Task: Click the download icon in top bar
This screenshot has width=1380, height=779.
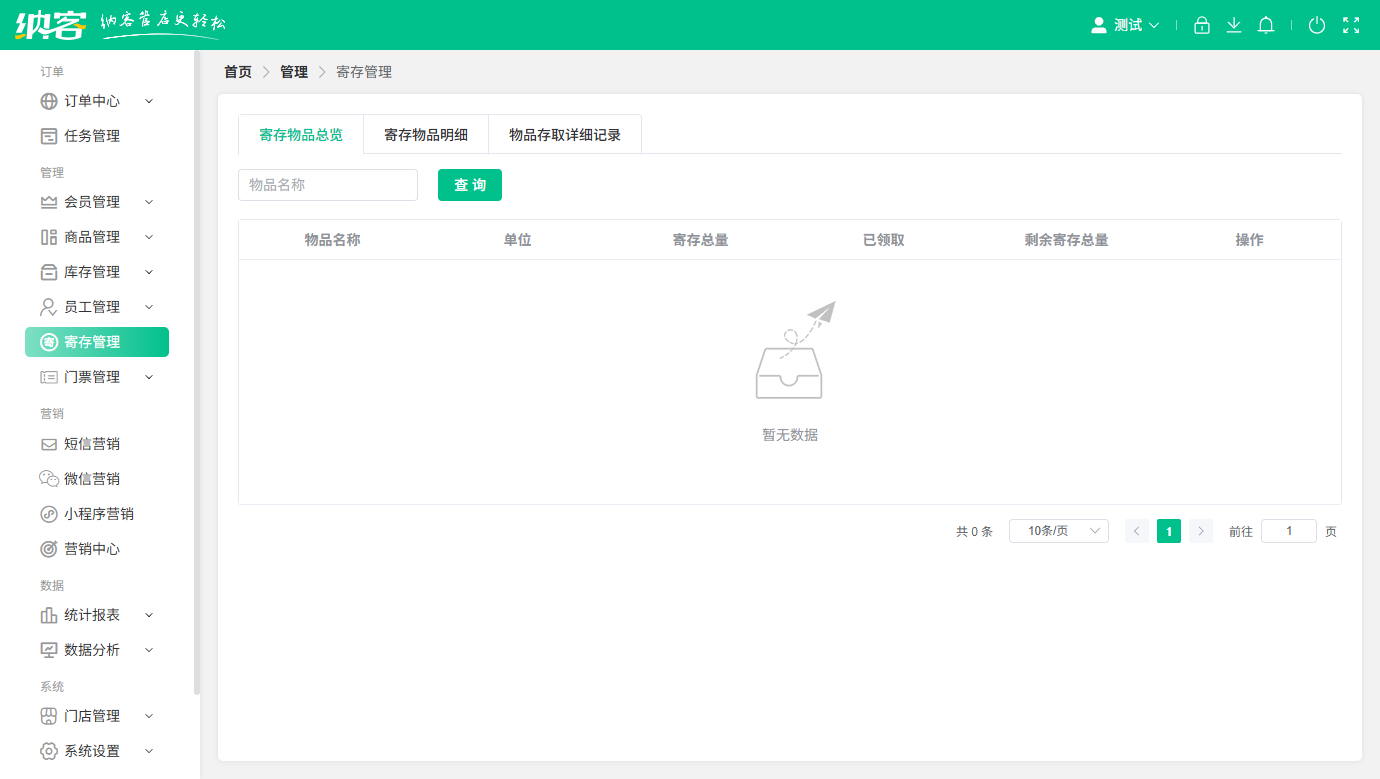Action: click(1233, 24)
